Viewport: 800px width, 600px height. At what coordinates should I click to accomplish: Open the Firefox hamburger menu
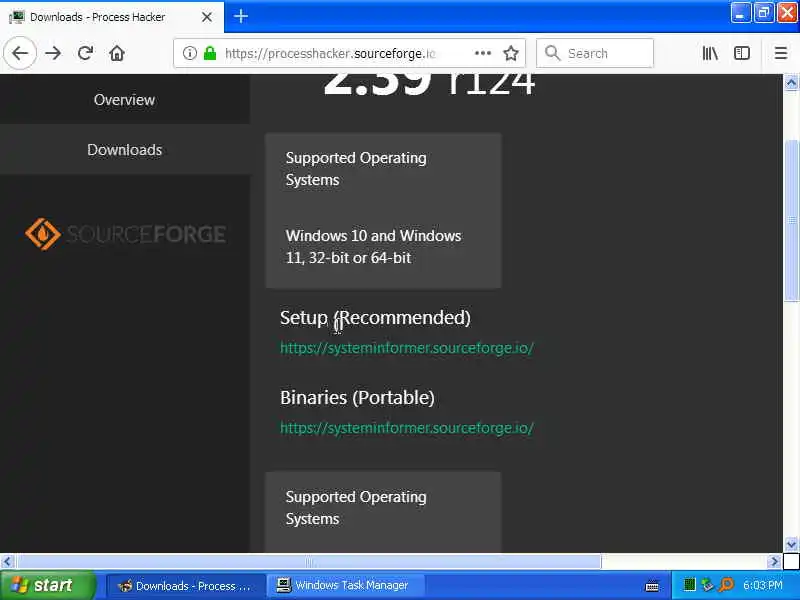pyautogui.click(x=781, y=53)
